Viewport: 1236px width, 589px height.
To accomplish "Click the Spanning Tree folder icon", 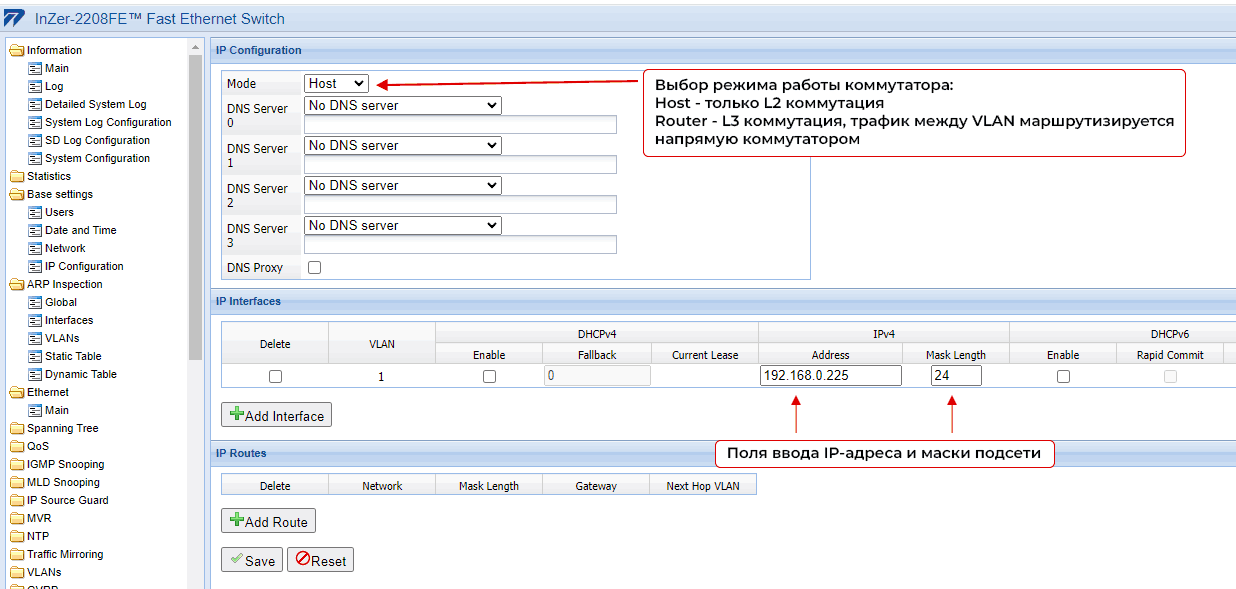I will [x=17, y=428].
